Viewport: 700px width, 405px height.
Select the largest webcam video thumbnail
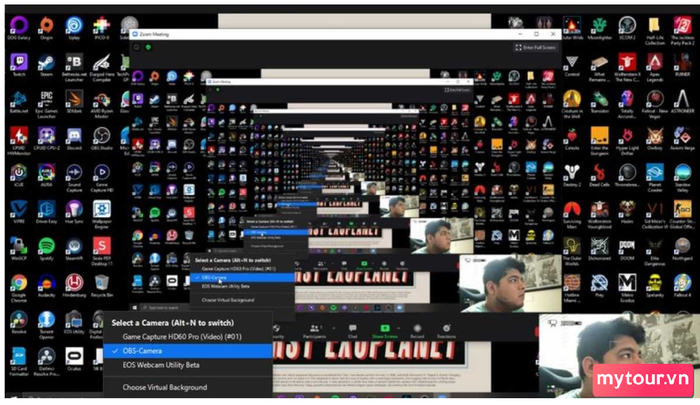(x=617, y=356)
